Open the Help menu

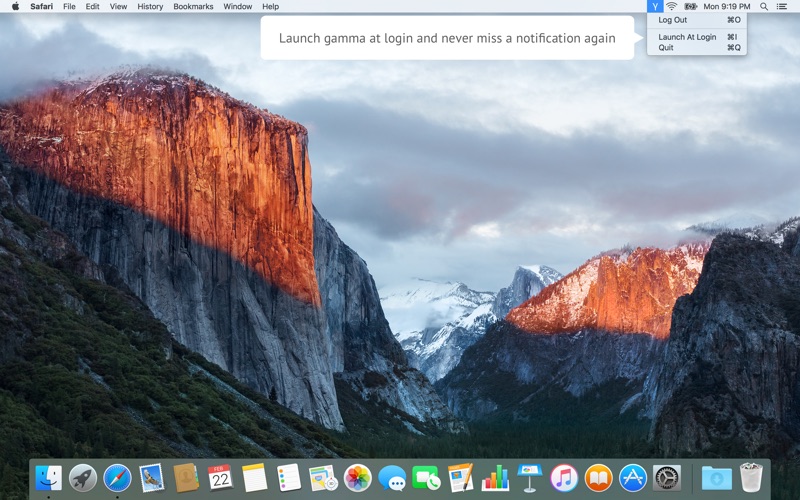point(270,7)
